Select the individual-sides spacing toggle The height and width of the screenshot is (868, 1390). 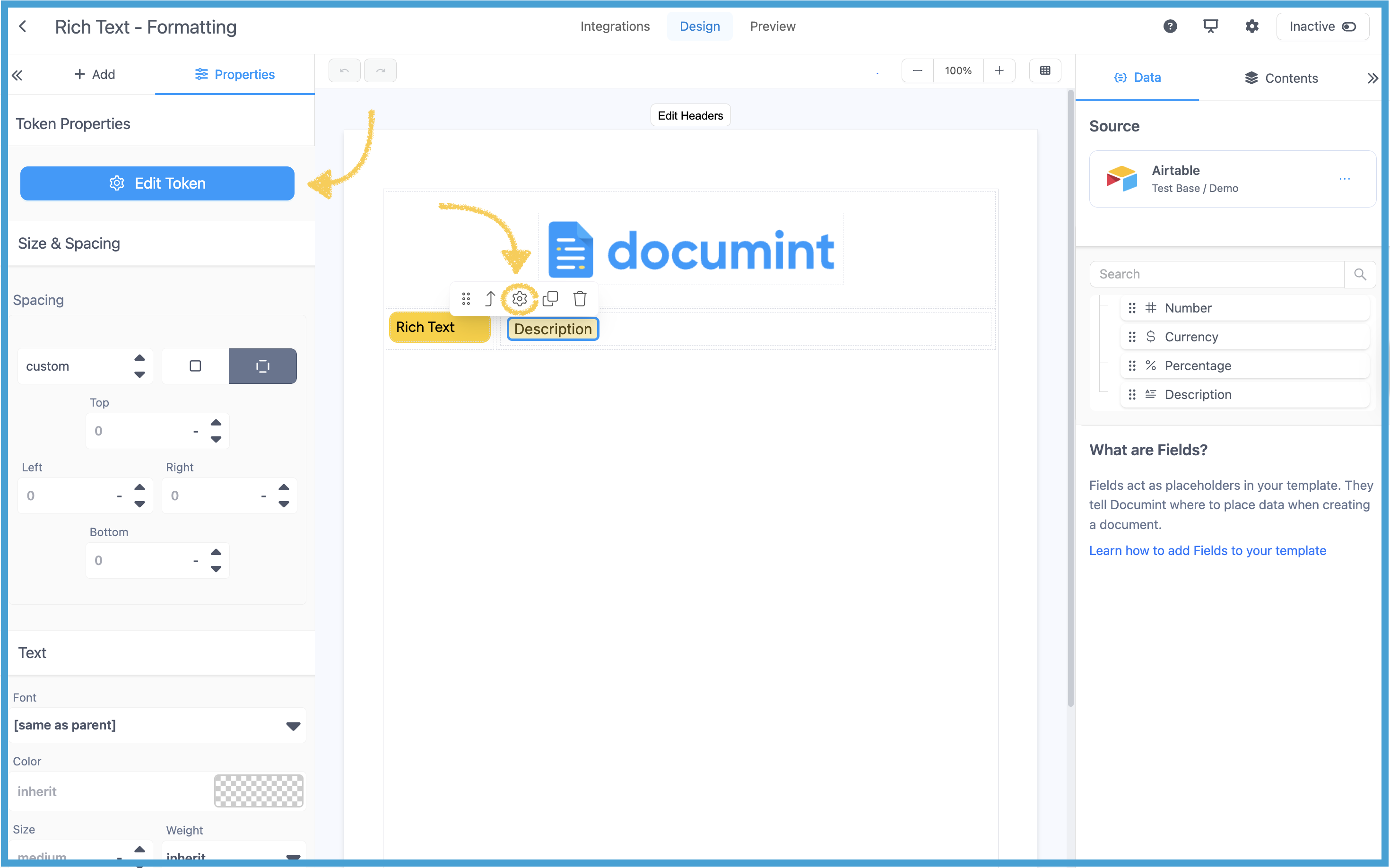click(262, 366)
